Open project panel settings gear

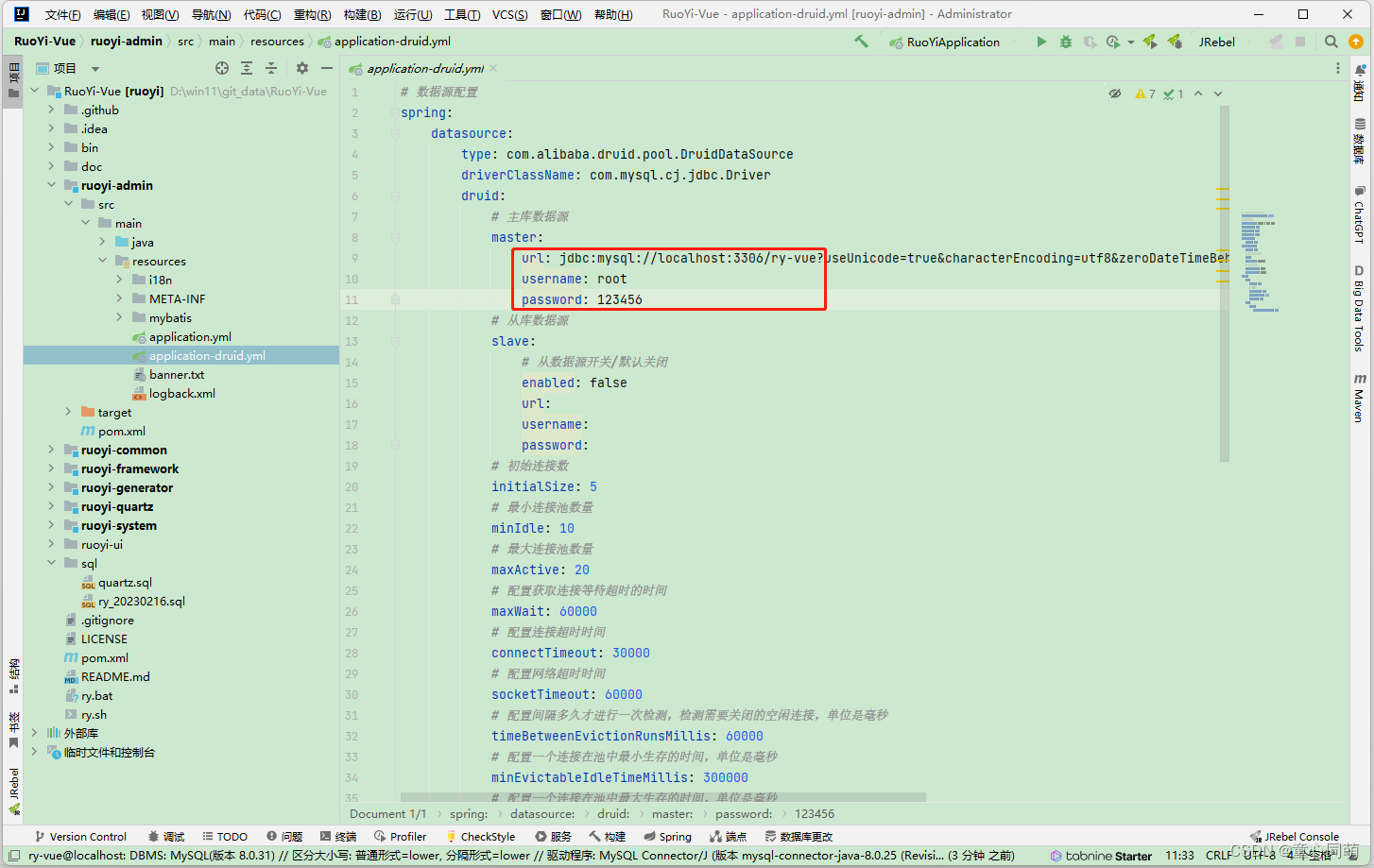[x=302, y=68]
